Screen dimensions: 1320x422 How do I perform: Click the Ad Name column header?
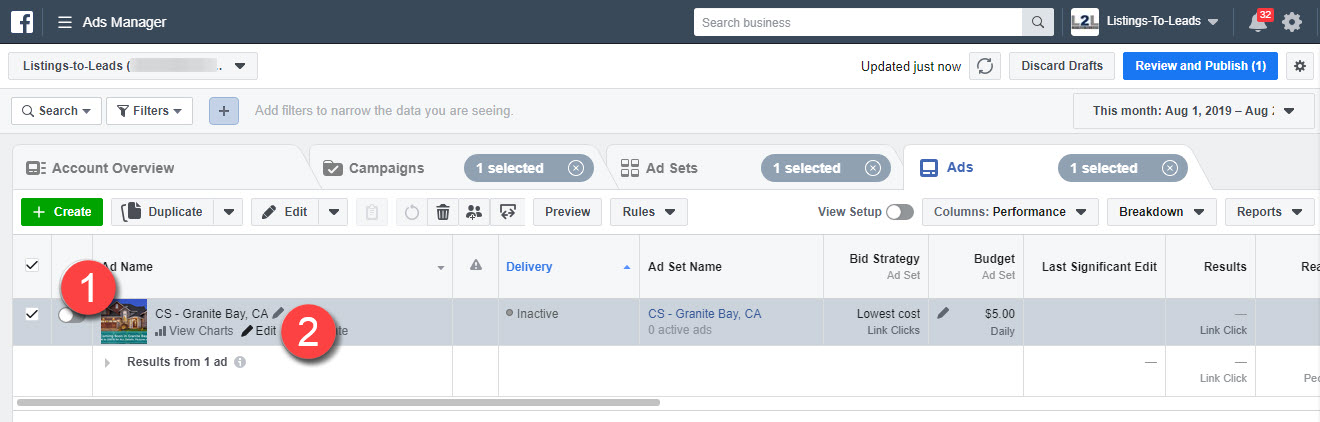(x=125, y=266)
